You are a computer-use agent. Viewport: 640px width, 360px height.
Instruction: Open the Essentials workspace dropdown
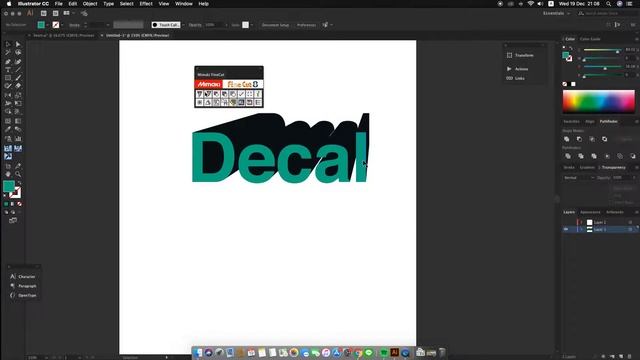pos(556,13)
